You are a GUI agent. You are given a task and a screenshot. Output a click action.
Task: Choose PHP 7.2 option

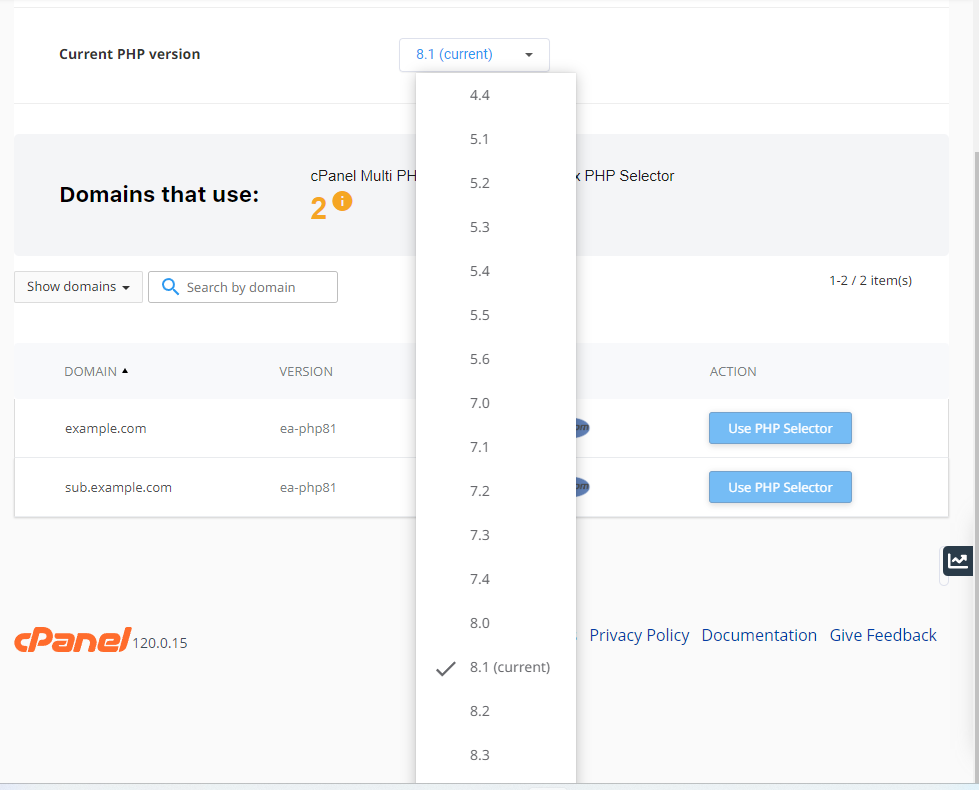click(496, 491)
